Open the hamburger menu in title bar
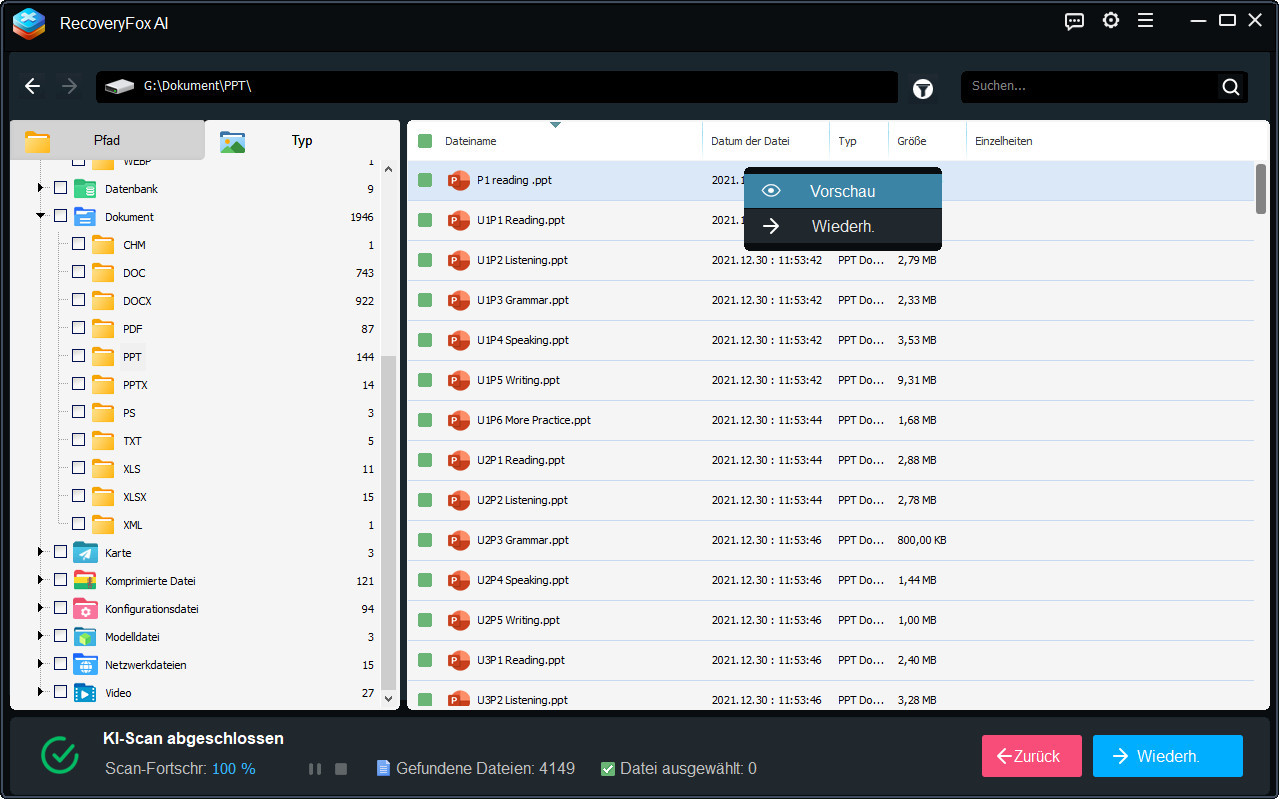This screenshot has width=1279, height=799. click(x=1146, y=21)
